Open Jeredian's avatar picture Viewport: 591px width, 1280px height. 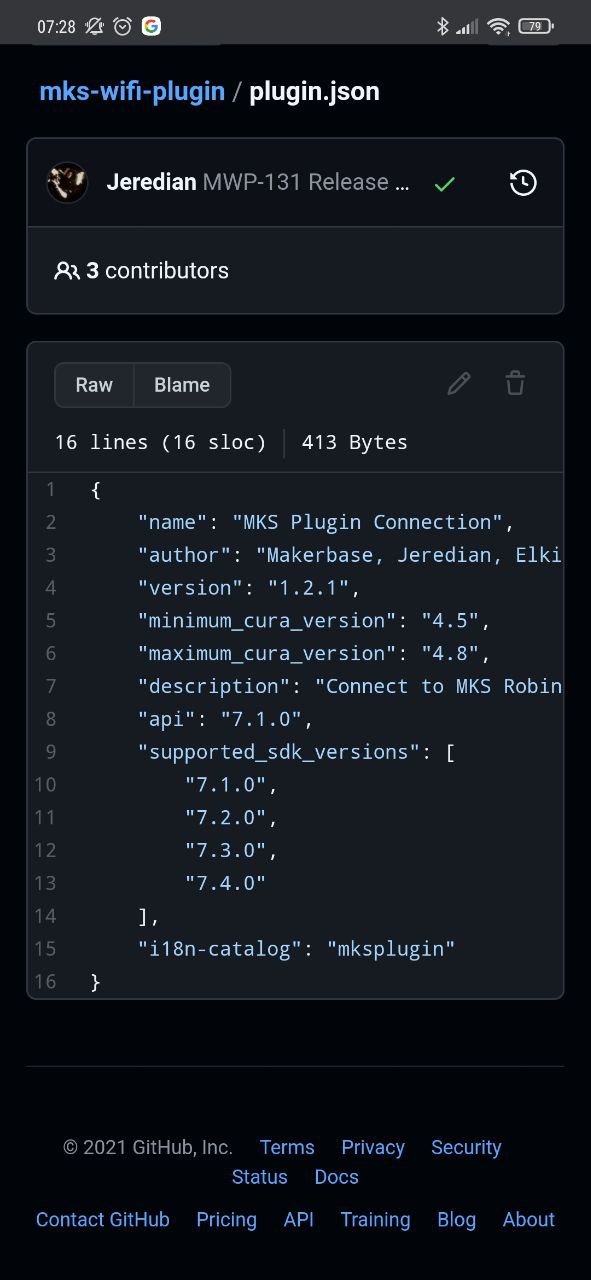pyautogui.click(x=68, y=183)
